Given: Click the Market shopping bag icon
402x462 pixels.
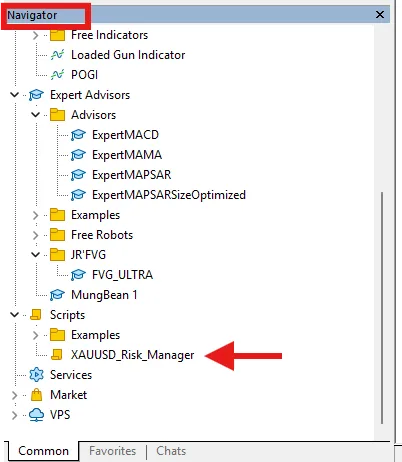Looking at the screenshot, I should click(x=36, y=395).
